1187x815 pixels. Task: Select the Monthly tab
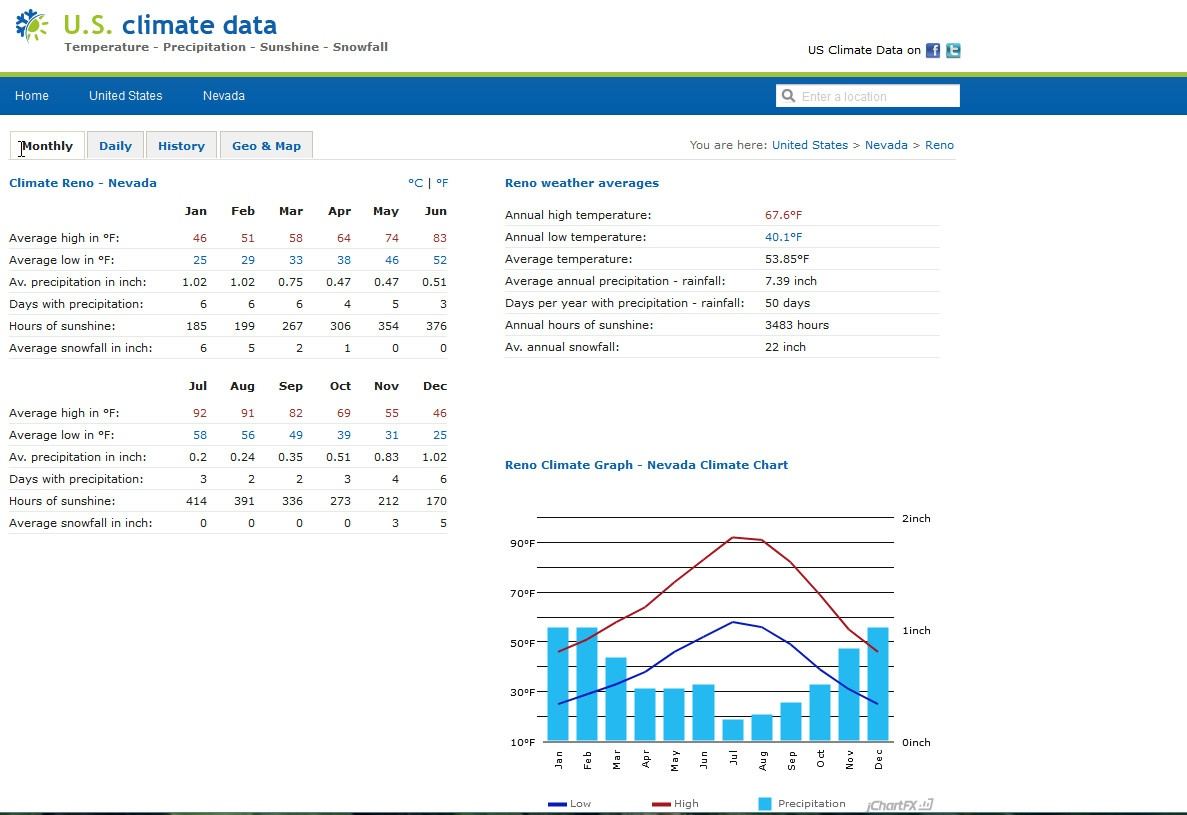(47, 146)
